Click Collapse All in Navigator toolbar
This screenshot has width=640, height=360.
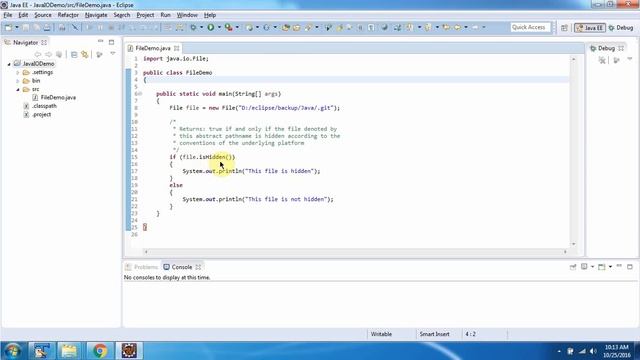click(74, 54)
